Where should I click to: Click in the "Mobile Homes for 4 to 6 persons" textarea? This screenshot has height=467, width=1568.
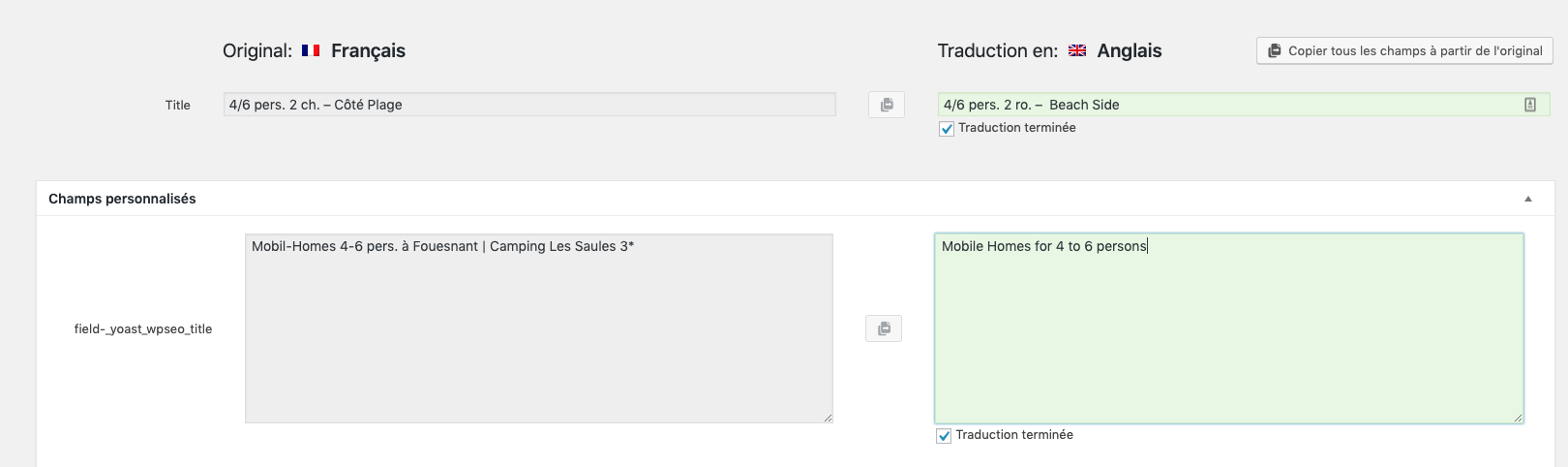click(x=1228, y=329)
